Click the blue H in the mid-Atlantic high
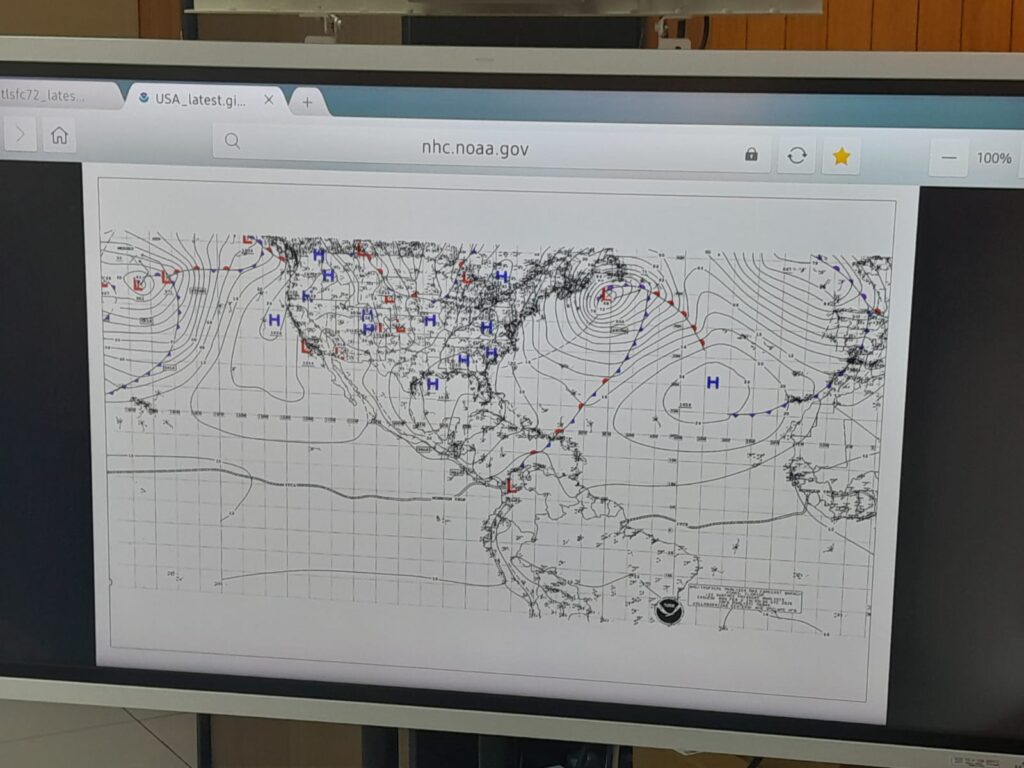Image resolution: width=1024 pixels, height=768 pixels. (x=712, y=382)
